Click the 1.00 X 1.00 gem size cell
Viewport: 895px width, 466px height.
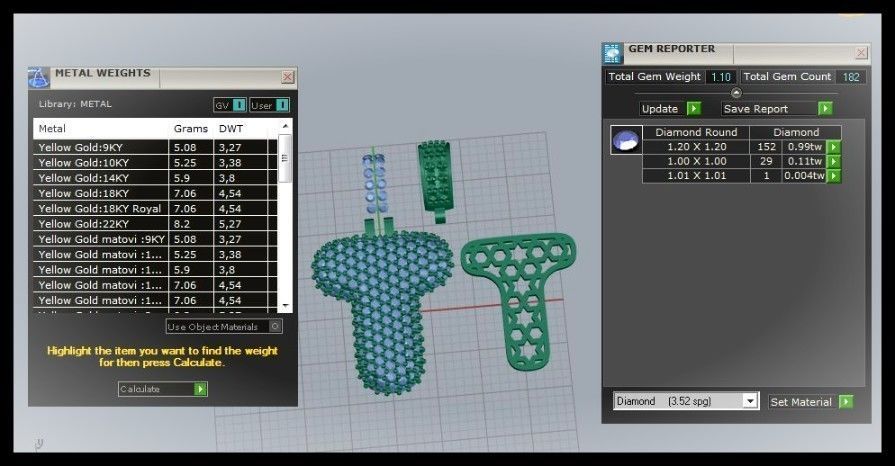pyautogui.click(x=696, y=161)
